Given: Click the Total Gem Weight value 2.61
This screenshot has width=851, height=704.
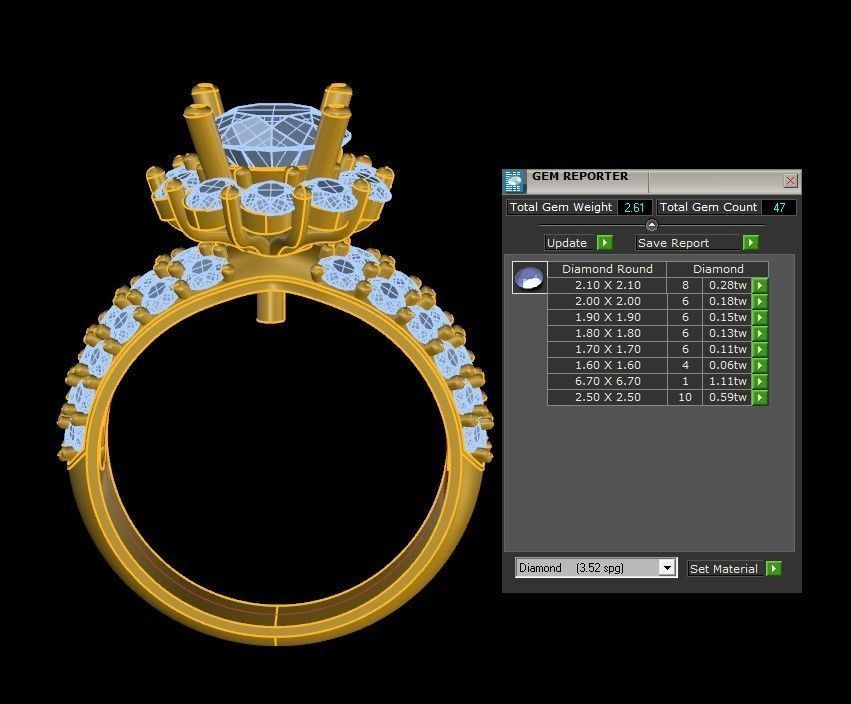Looking at the screenshot, I should [x=634, y=207].
